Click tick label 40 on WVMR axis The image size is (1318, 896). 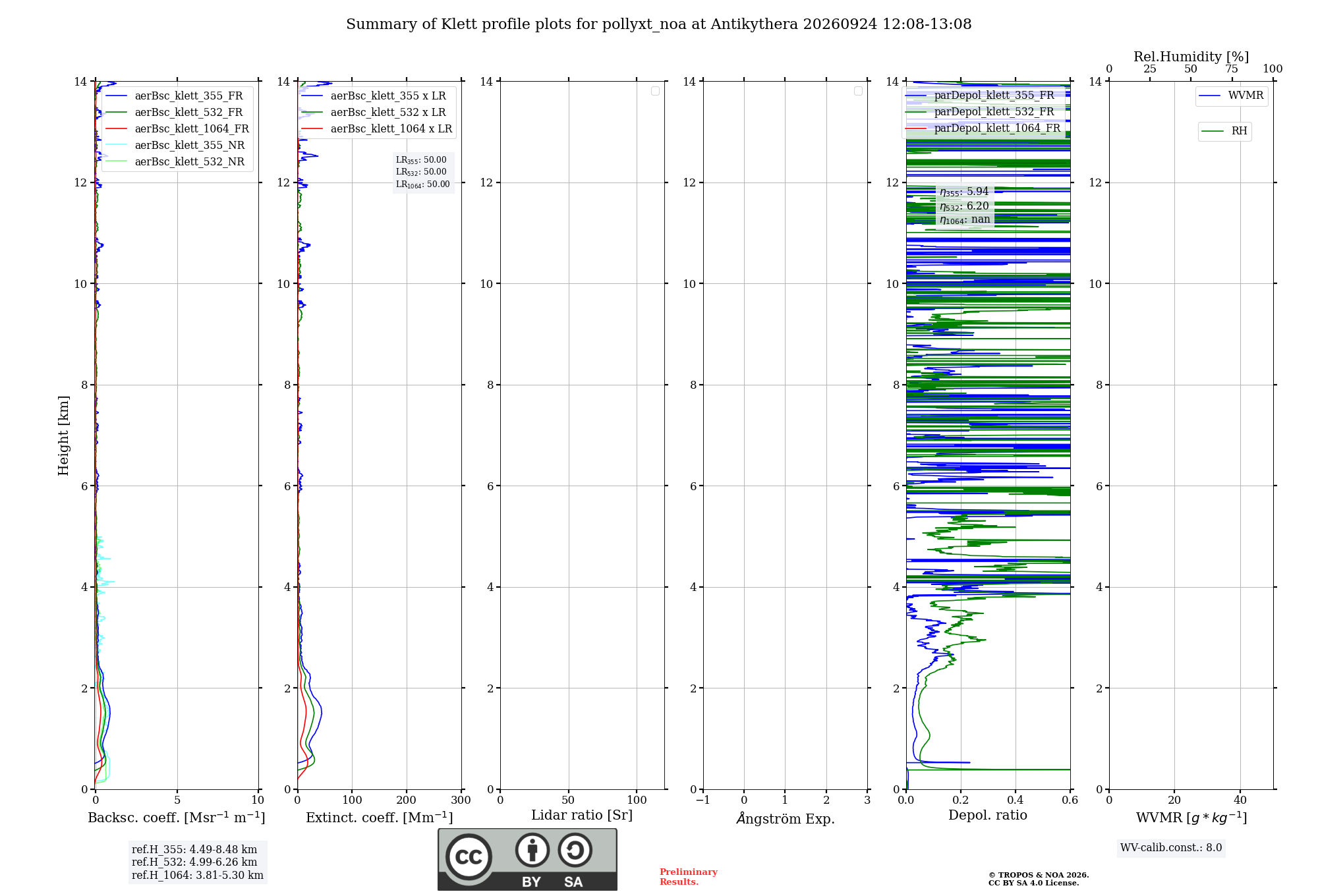1240,800
